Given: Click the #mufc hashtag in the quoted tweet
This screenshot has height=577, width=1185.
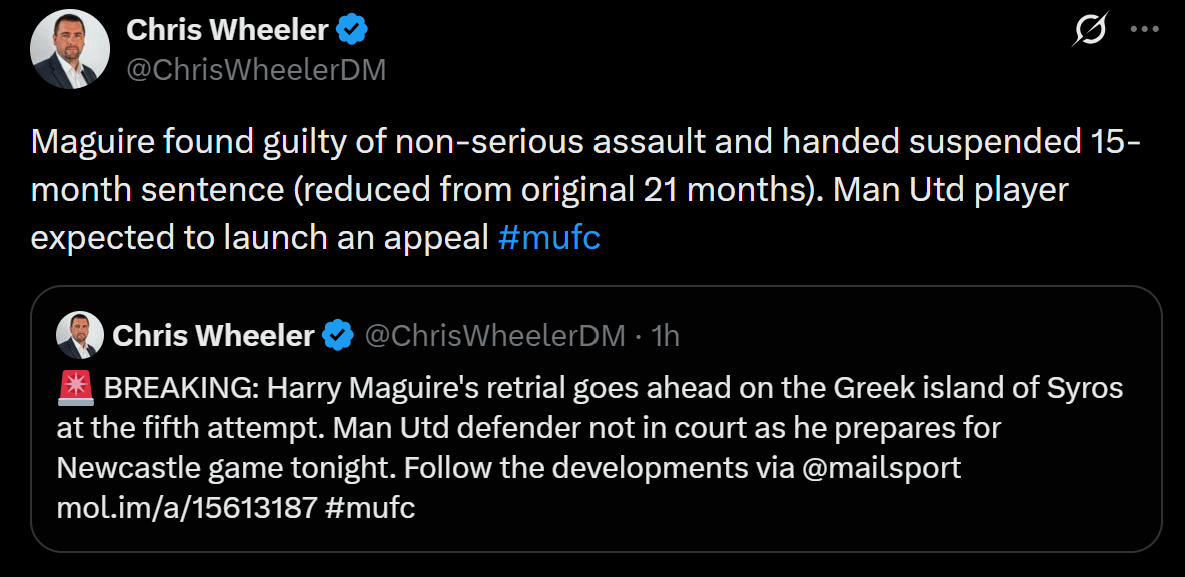Looking at the screenshot, I should [x=370, y=508].
